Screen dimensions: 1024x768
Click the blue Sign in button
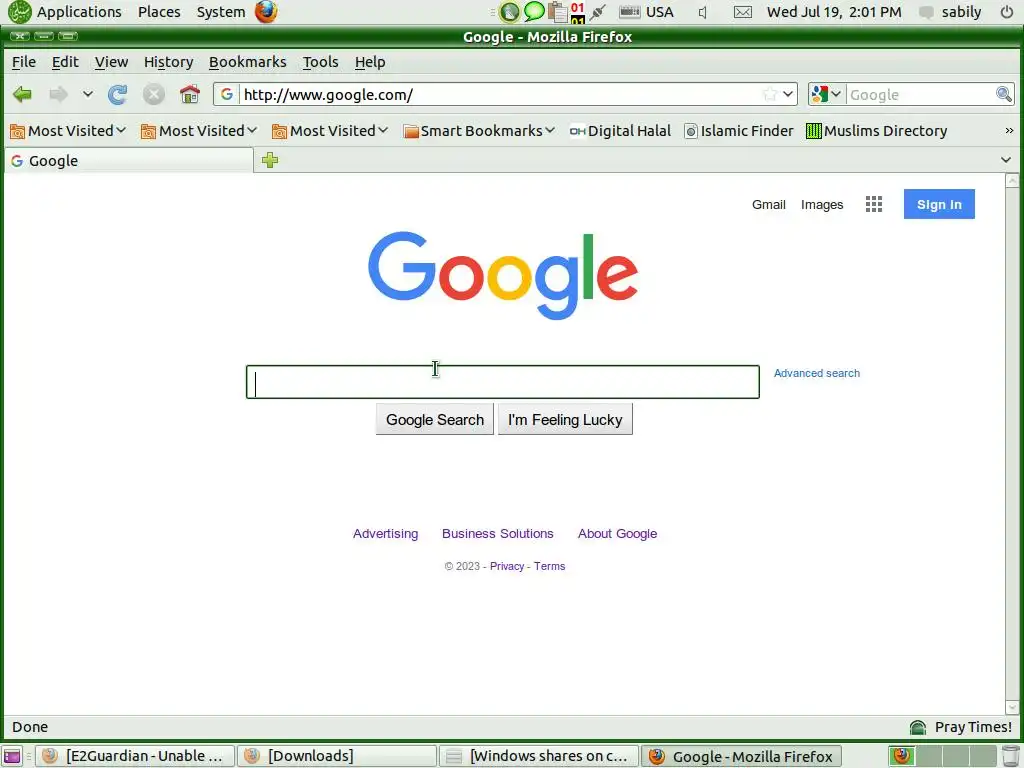(939, 204)
